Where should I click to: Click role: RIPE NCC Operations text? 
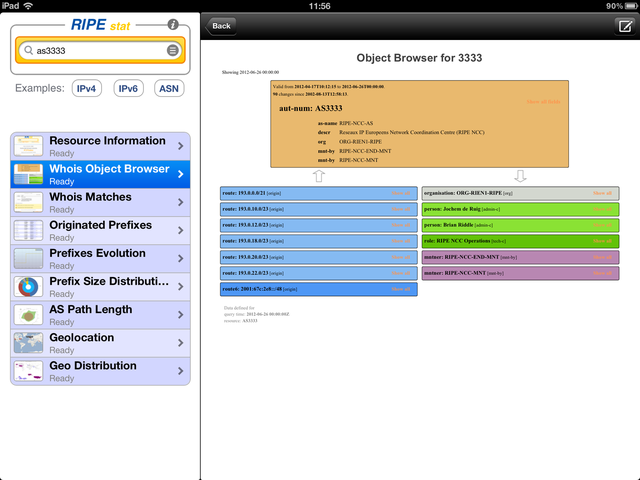coord(457,241)
